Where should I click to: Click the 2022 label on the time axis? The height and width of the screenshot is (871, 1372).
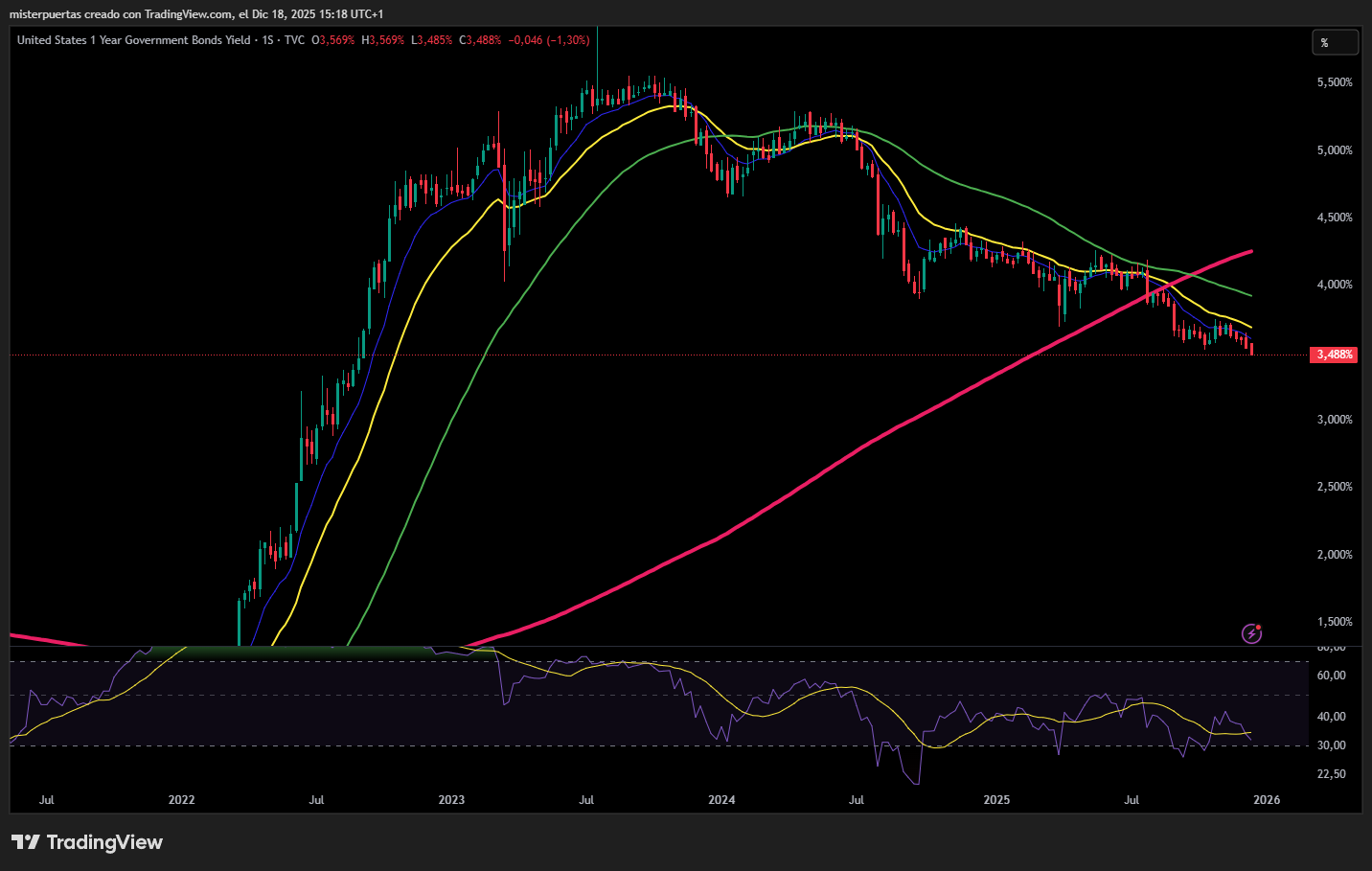pyautogui.click(x=181, y=800)
